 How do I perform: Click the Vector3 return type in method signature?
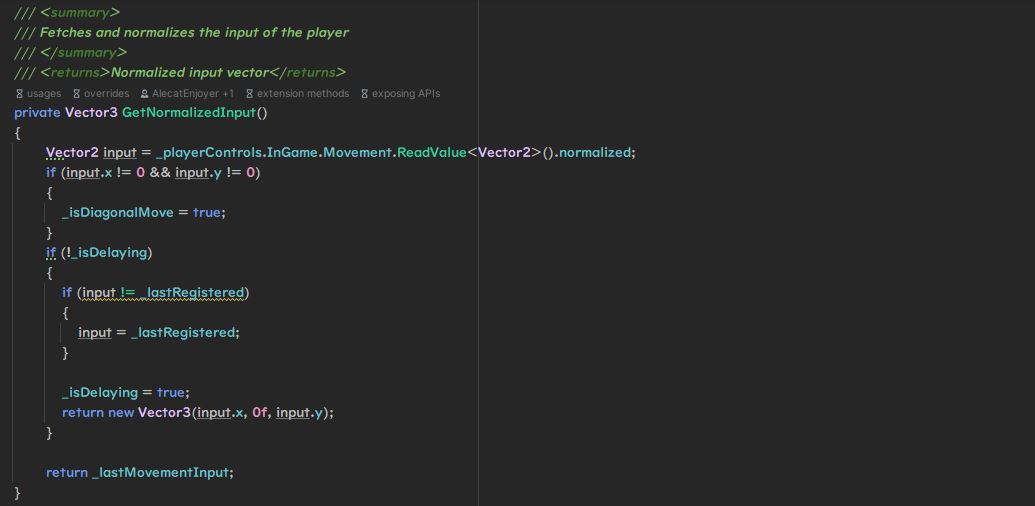91,112
